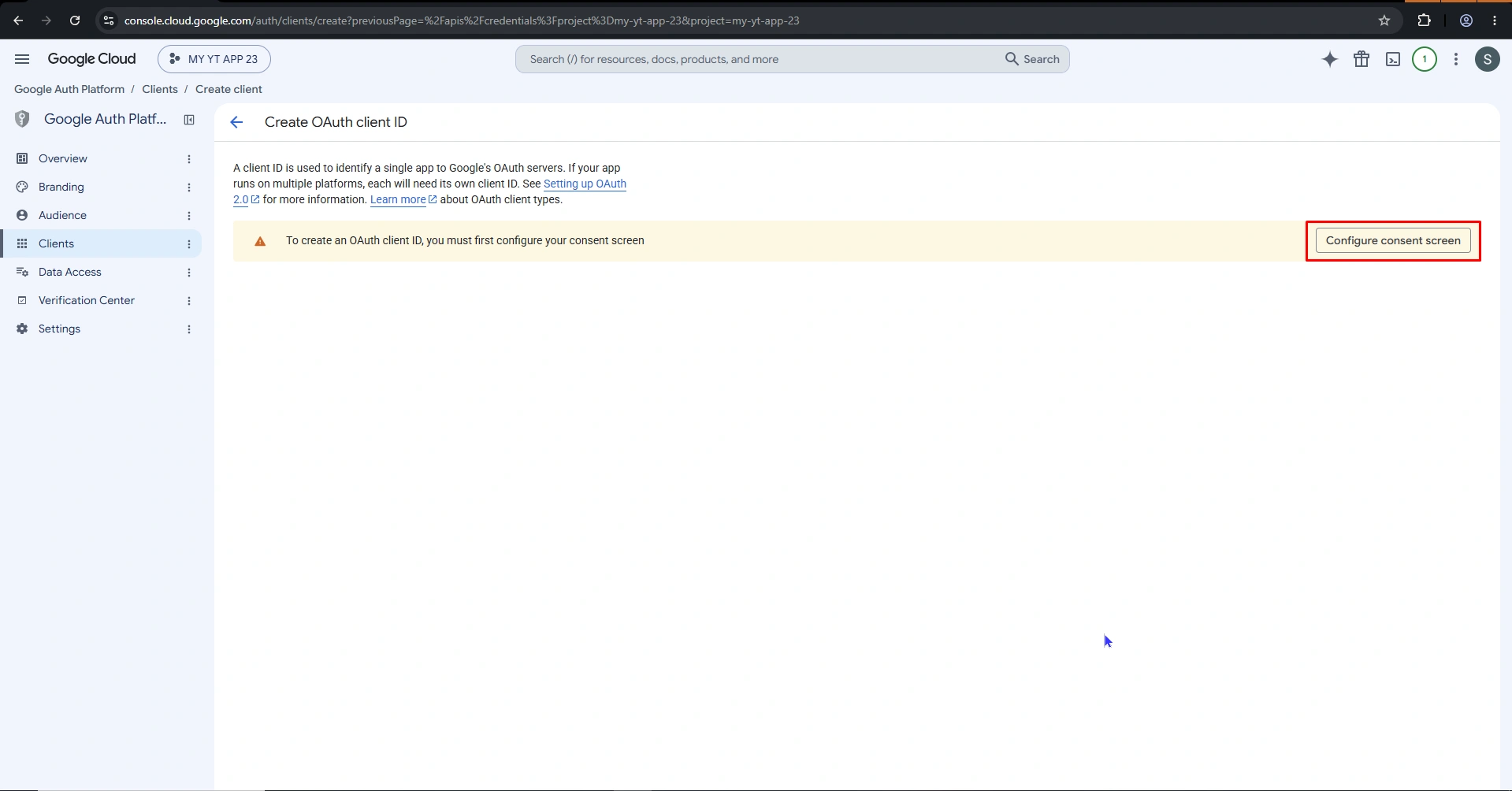The image size is (1512, 791).
Task: Reload the page with browser refresh
Action: 75,20
